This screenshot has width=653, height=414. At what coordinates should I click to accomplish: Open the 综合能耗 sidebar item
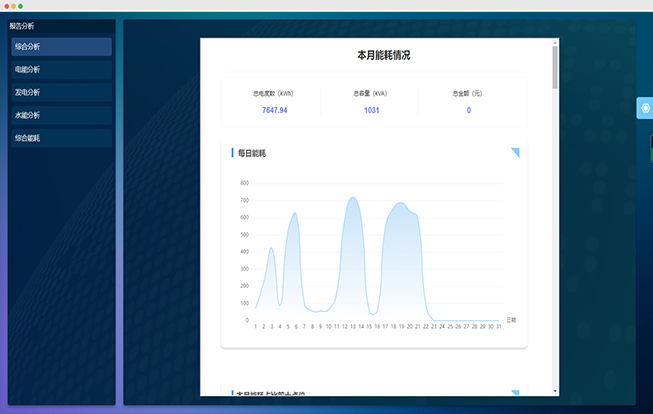[61, 138]
